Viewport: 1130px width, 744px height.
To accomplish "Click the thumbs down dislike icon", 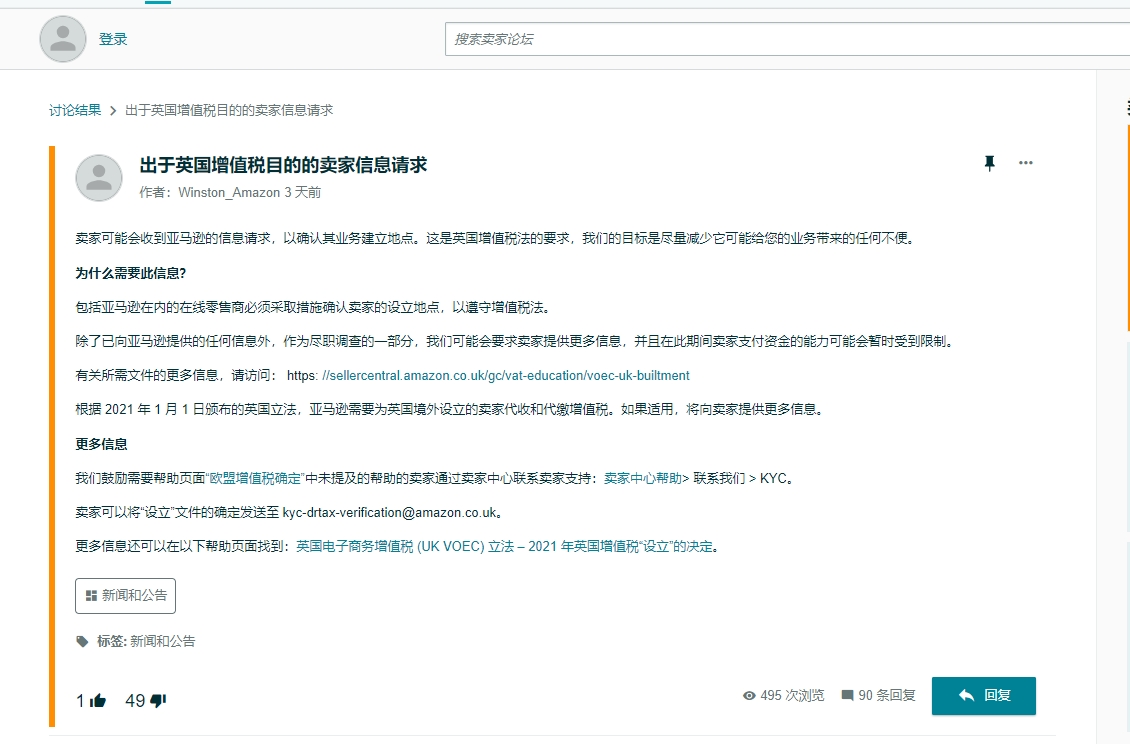I will pos(158,701).
